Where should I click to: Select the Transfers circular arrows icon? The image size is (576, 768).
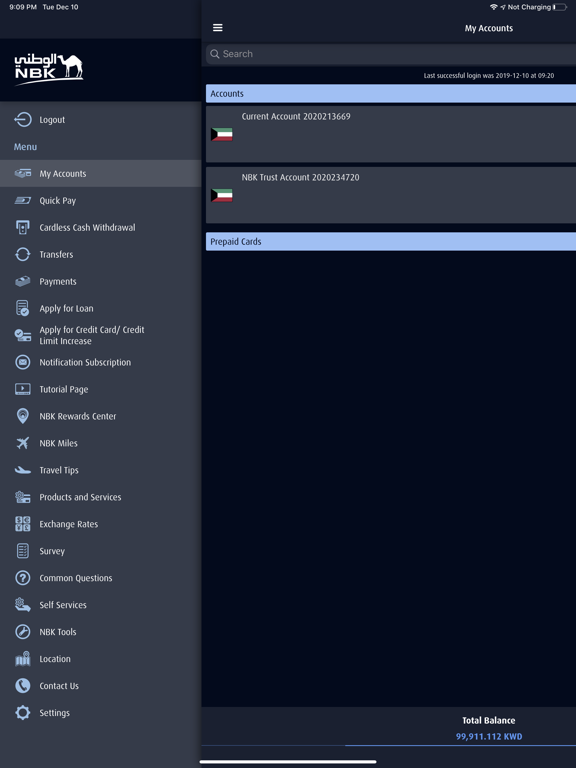point(23,254)
